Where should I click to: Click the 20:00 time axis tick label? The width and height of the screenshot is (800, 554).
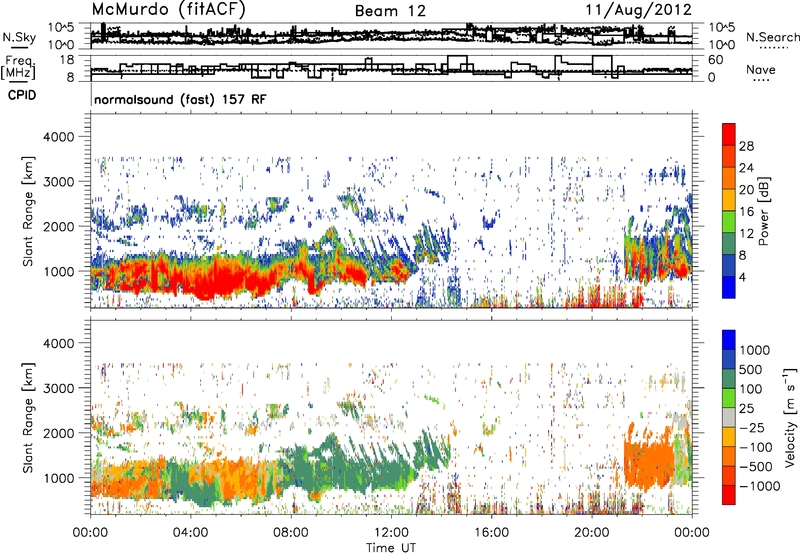[592, 533]
